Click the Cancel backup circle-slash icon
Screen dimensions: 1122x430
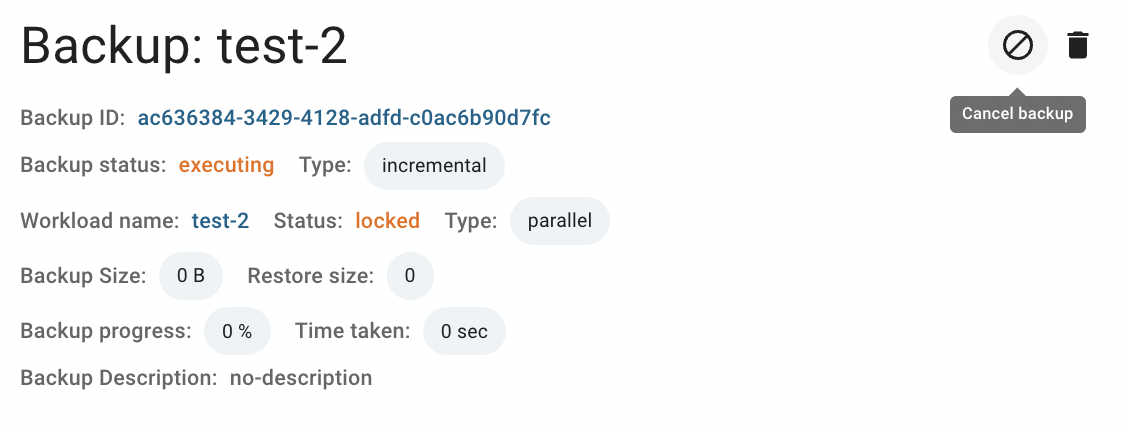pyautogui.click(x=1018, y=45)
